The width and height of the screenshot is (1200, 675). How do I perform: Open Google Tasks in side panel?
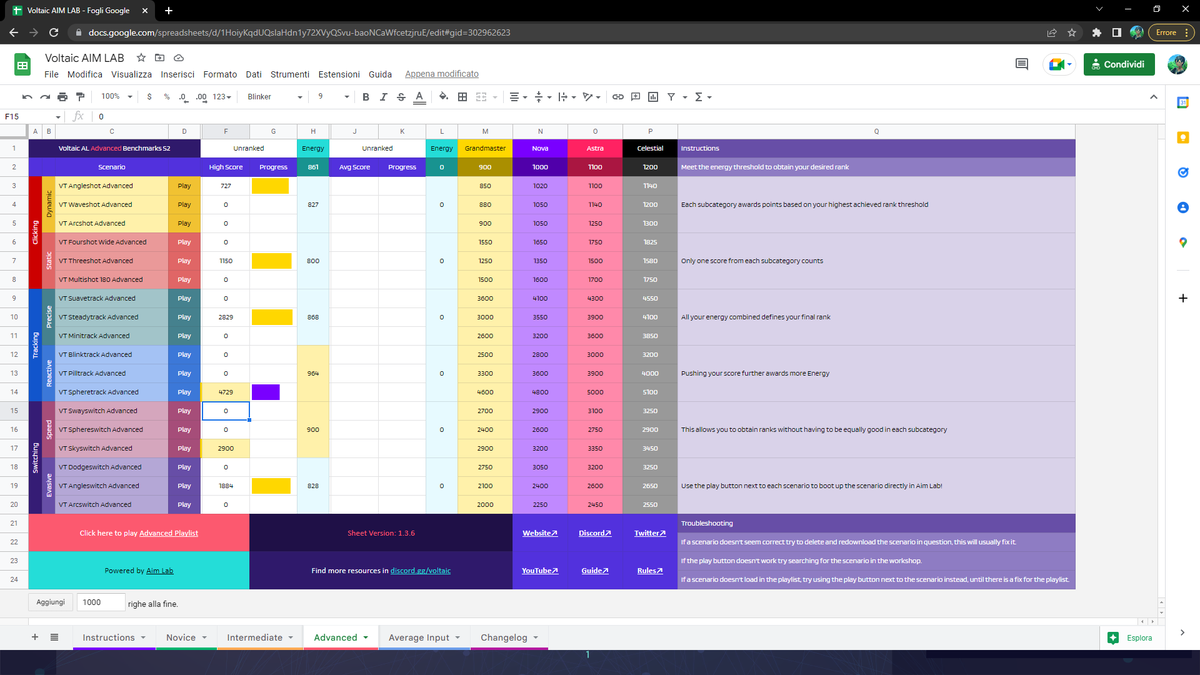click(1182, 172)
